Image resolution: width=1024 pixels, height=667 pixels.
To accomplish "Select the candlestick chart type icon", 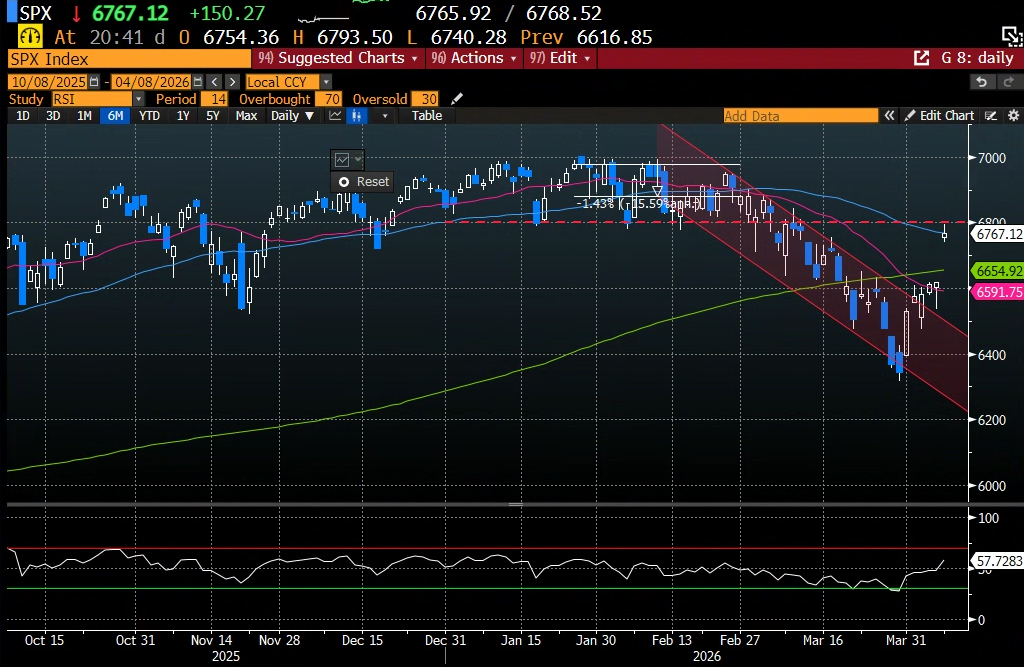I will 355,116.
